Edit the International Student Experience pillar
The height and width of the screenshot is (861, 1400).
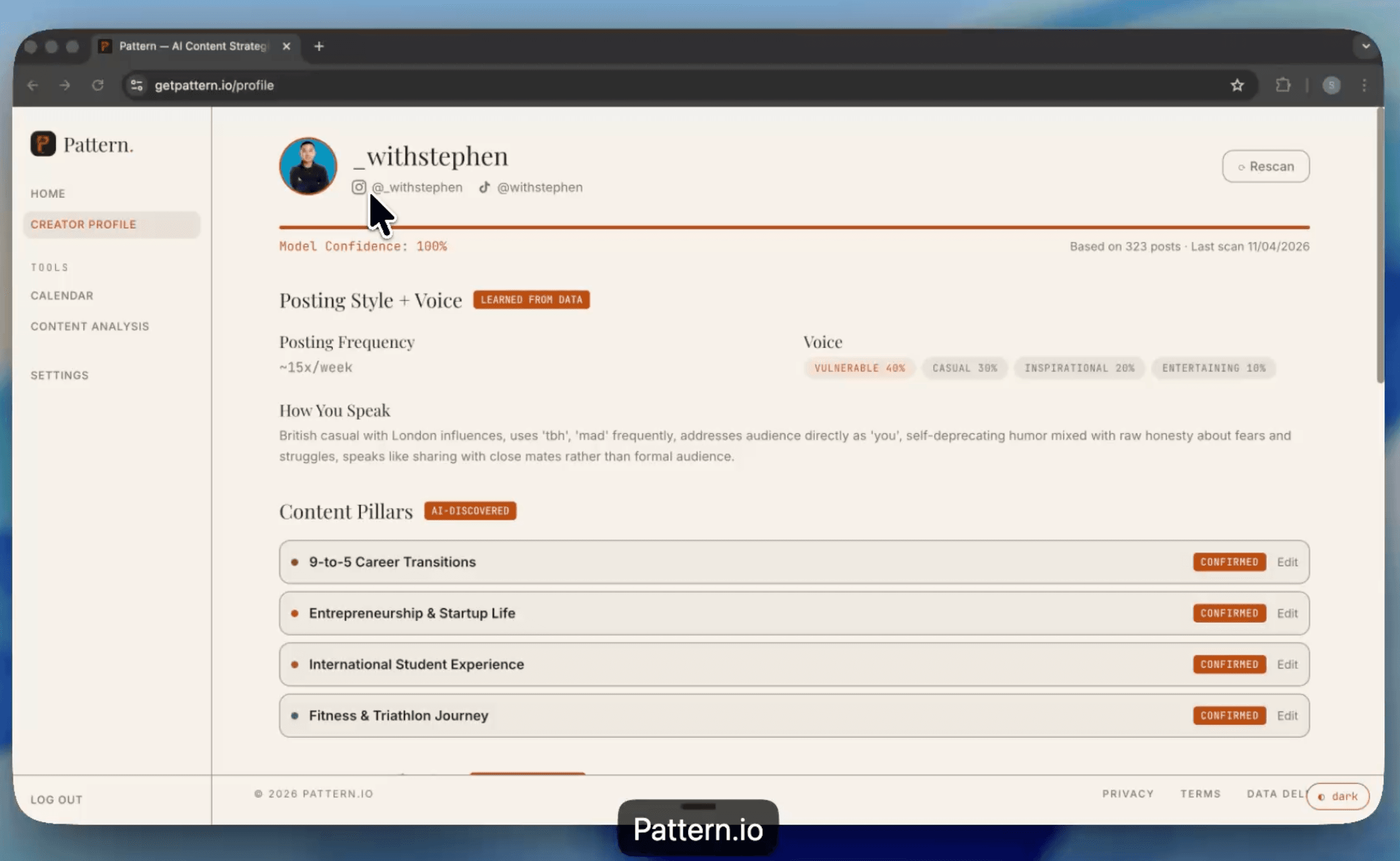click(x=1287, y=665)
